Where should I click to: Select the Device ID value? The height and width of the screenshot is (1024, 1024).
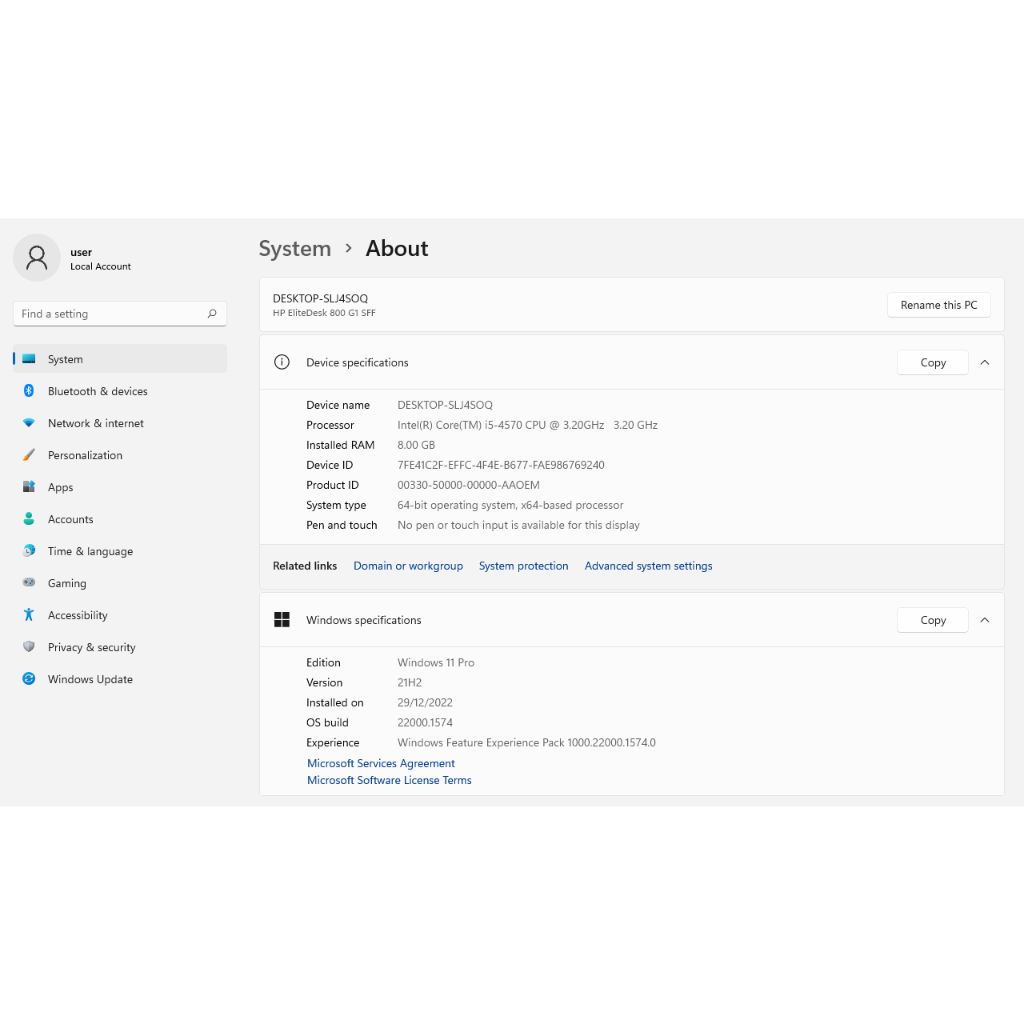pos(501,465)
